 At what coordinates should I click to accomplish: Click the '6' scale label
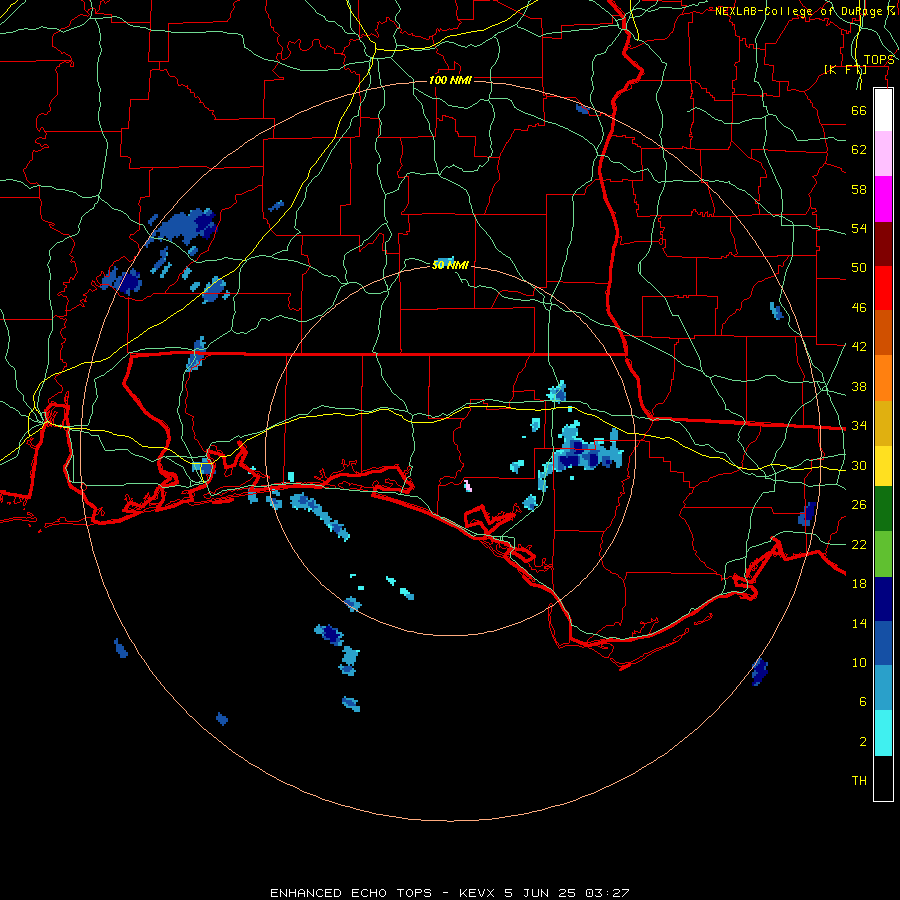863,701
